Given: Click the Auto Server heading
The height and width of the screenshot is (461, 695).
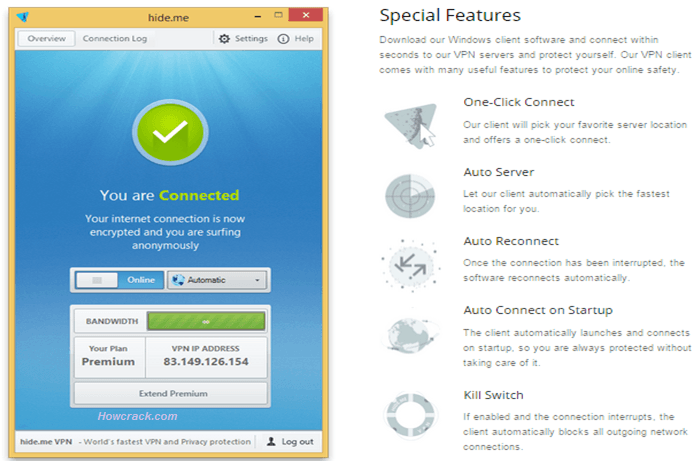Looking at the screenshot, I should (499, 172).
